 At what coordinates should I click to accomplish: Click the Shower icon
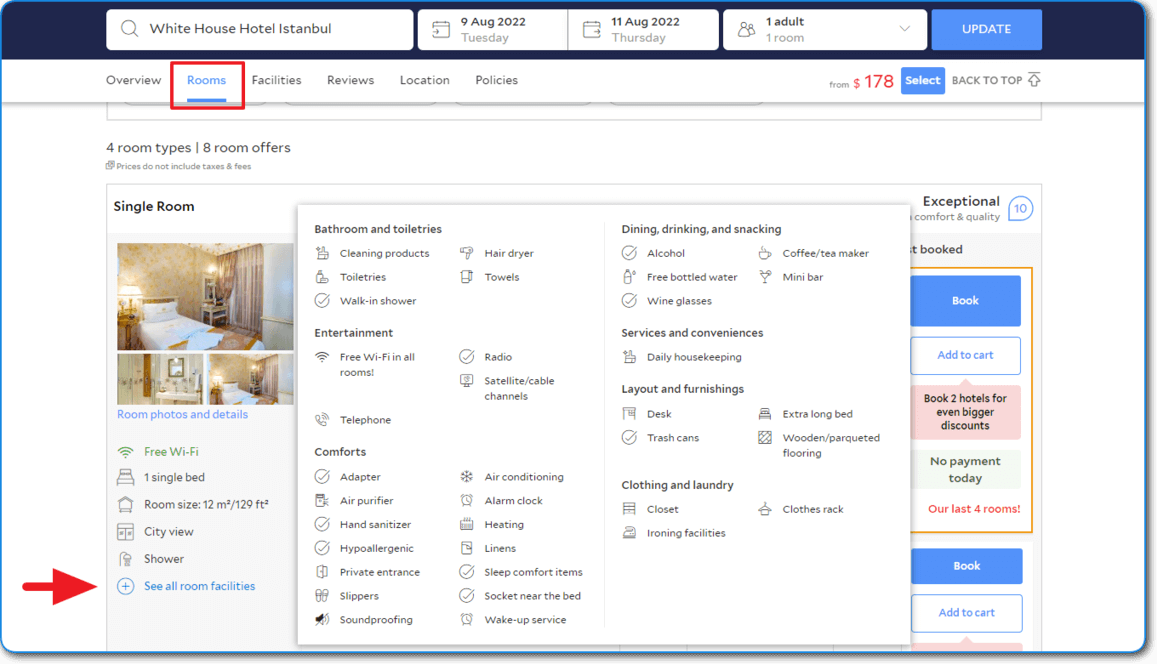pyautogui.click(x=125, y=559)
